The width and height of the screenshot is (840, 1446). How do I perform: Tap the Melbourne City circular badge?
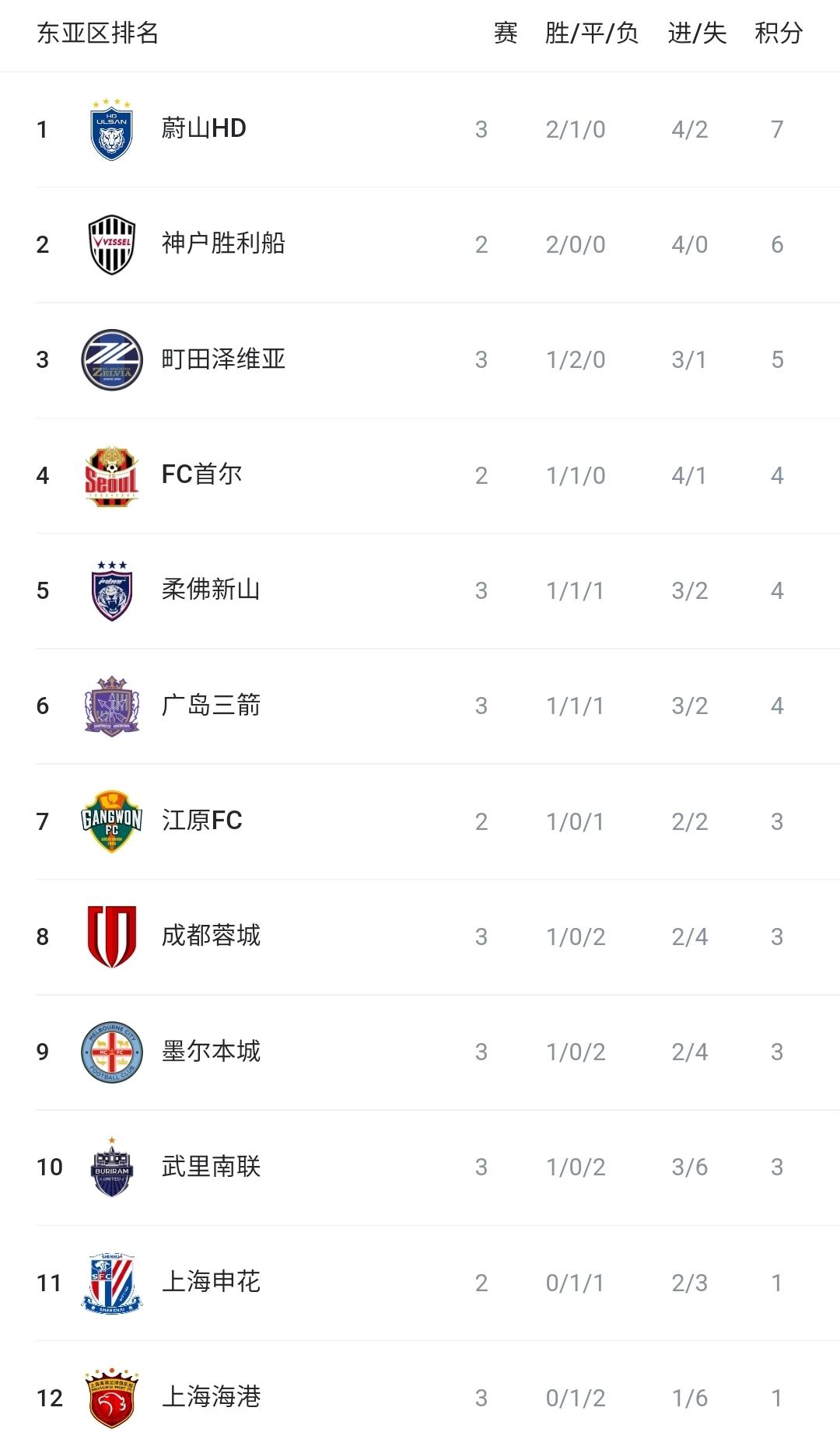coord(112,1052)
